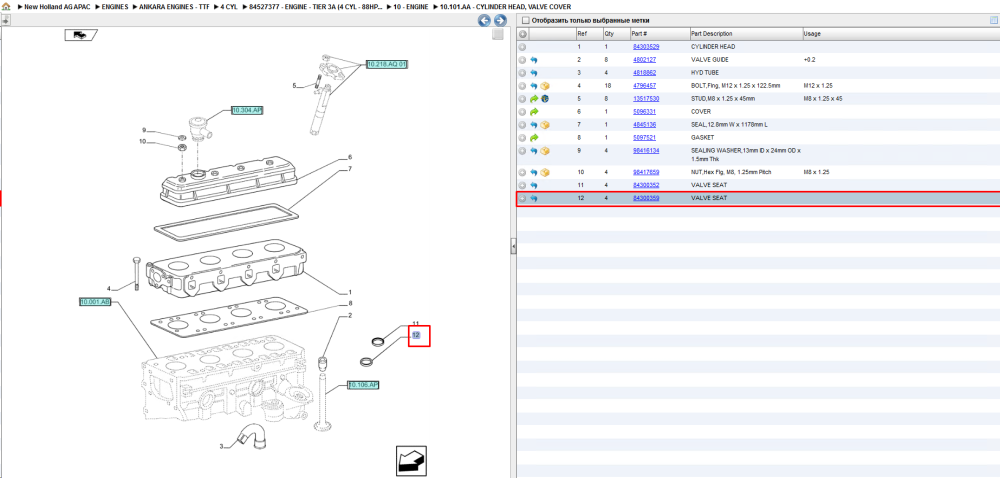Viewport: 1000px width, 478px height.
Task: Click the package box icon on BOLT row
Action: 545,85
